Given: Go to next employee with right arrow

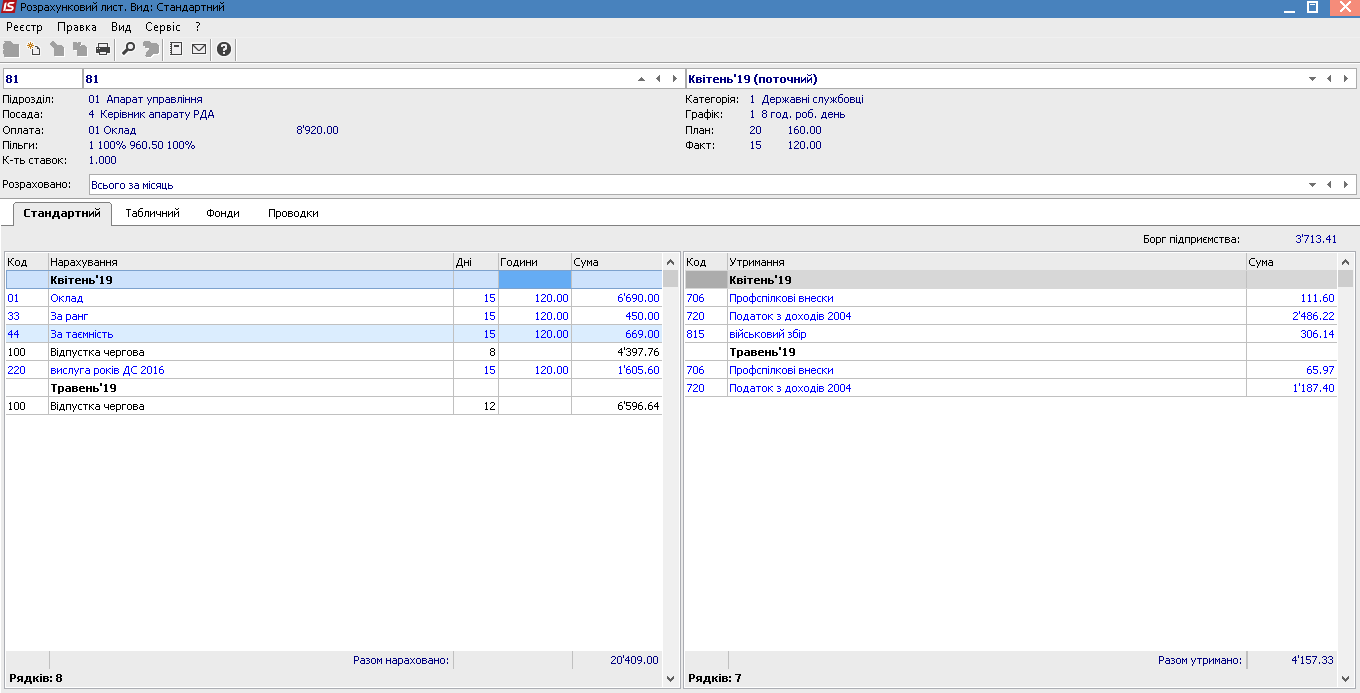Looking at the screenshot, I should [674, 79].
